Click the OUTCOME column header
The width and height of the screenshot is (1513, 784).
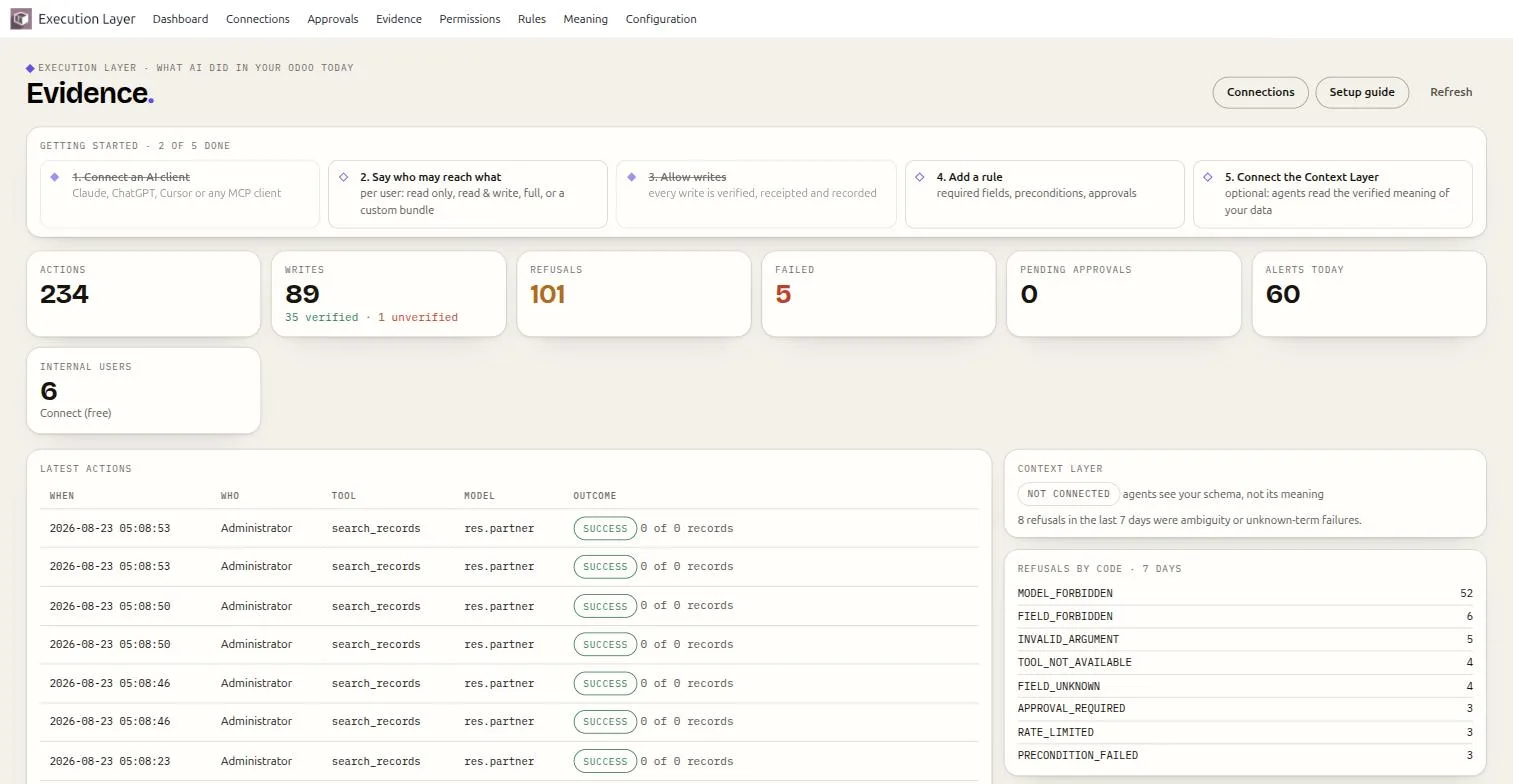tap(595, 496)
